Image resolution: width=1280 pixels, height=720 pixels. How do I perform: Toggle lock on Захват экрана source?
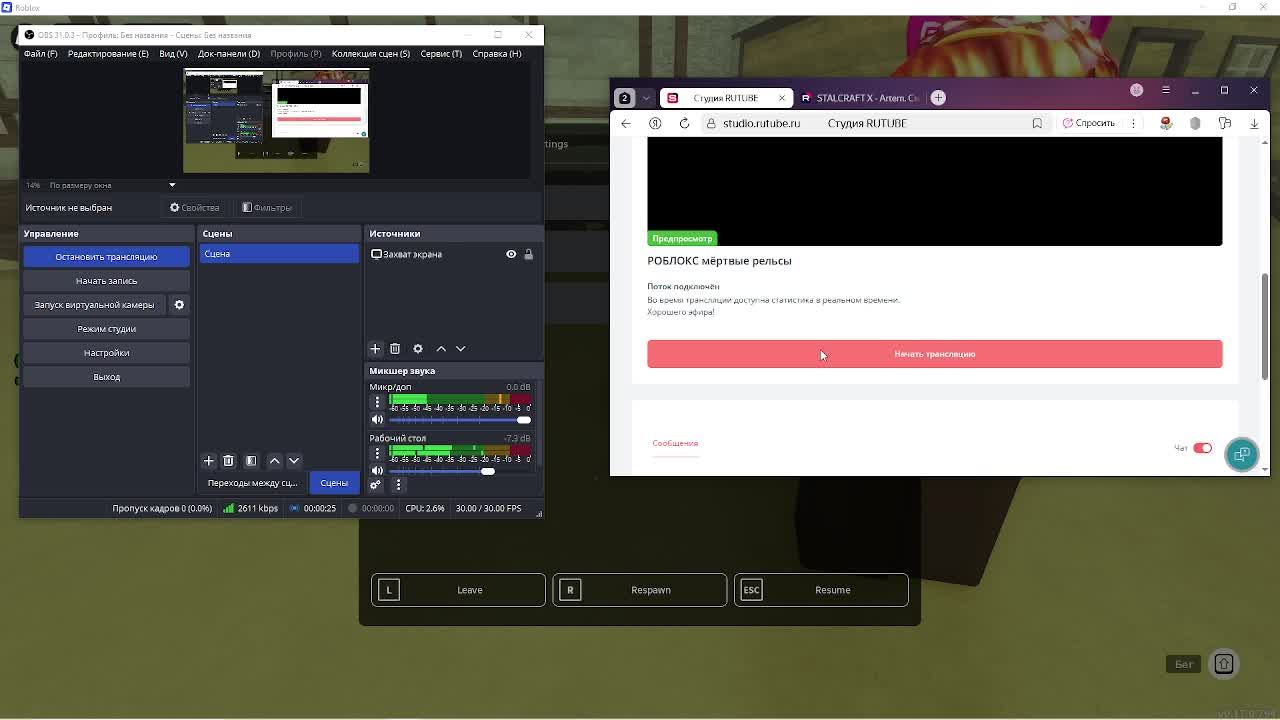(529, 254)
